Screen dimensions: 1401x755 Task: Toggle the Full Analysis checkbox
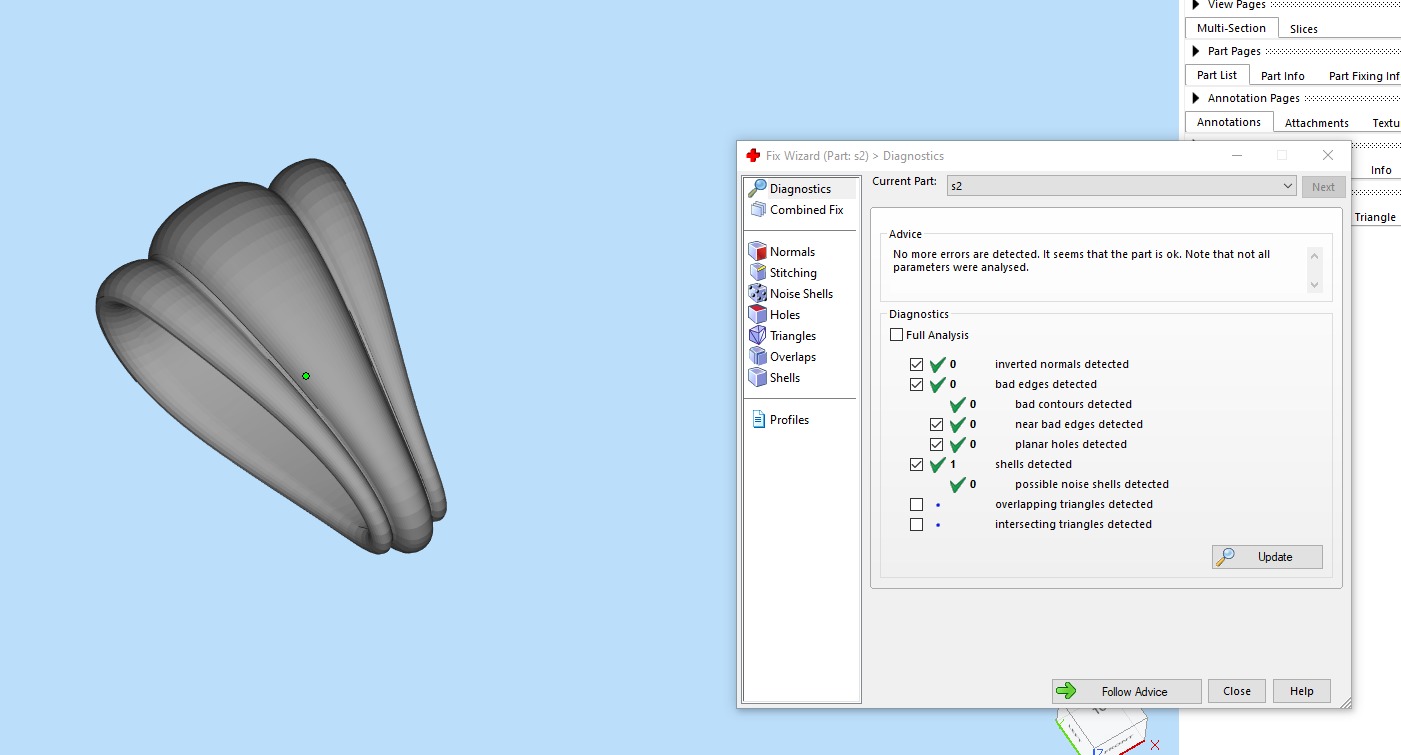896,335
